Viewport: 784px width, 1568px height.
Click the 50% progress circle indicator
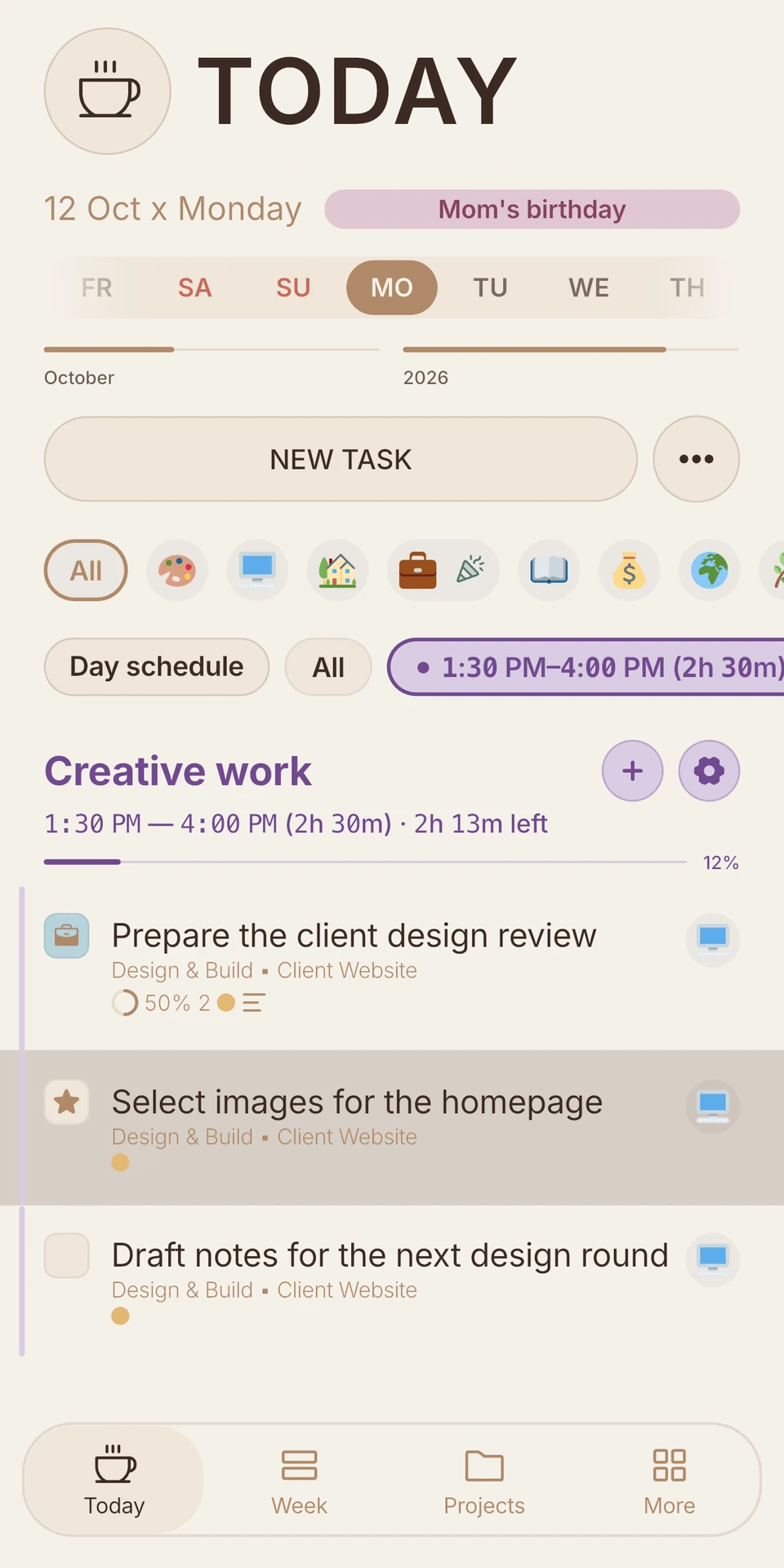coord(125,1002)
